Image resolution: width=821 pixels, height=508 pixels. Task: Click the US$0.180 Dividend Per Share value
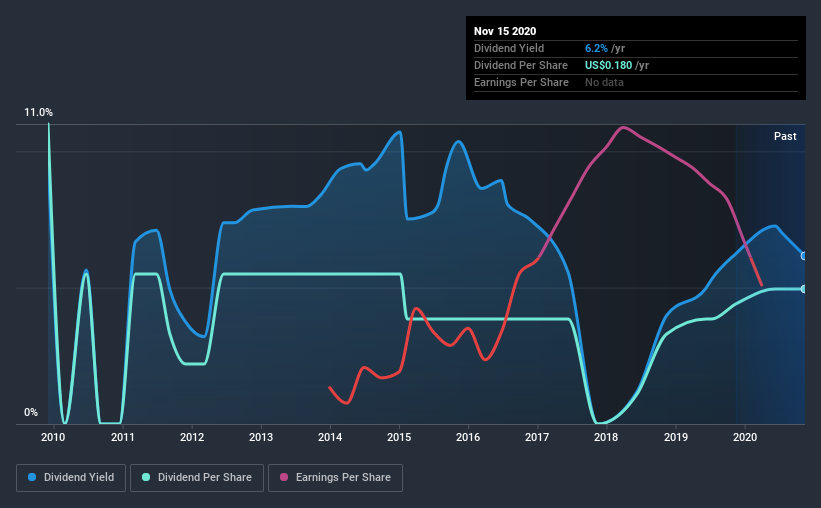click(608, 65)
